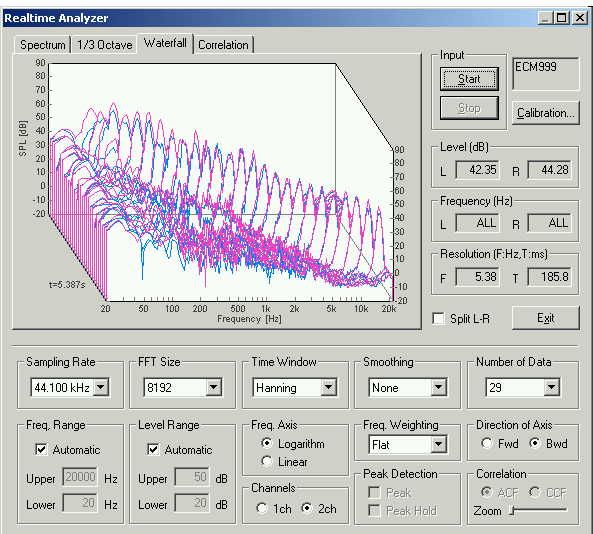Click the SPL [dB] axis label
Viewport: 593px width, 534px height.
click(23, 138)
